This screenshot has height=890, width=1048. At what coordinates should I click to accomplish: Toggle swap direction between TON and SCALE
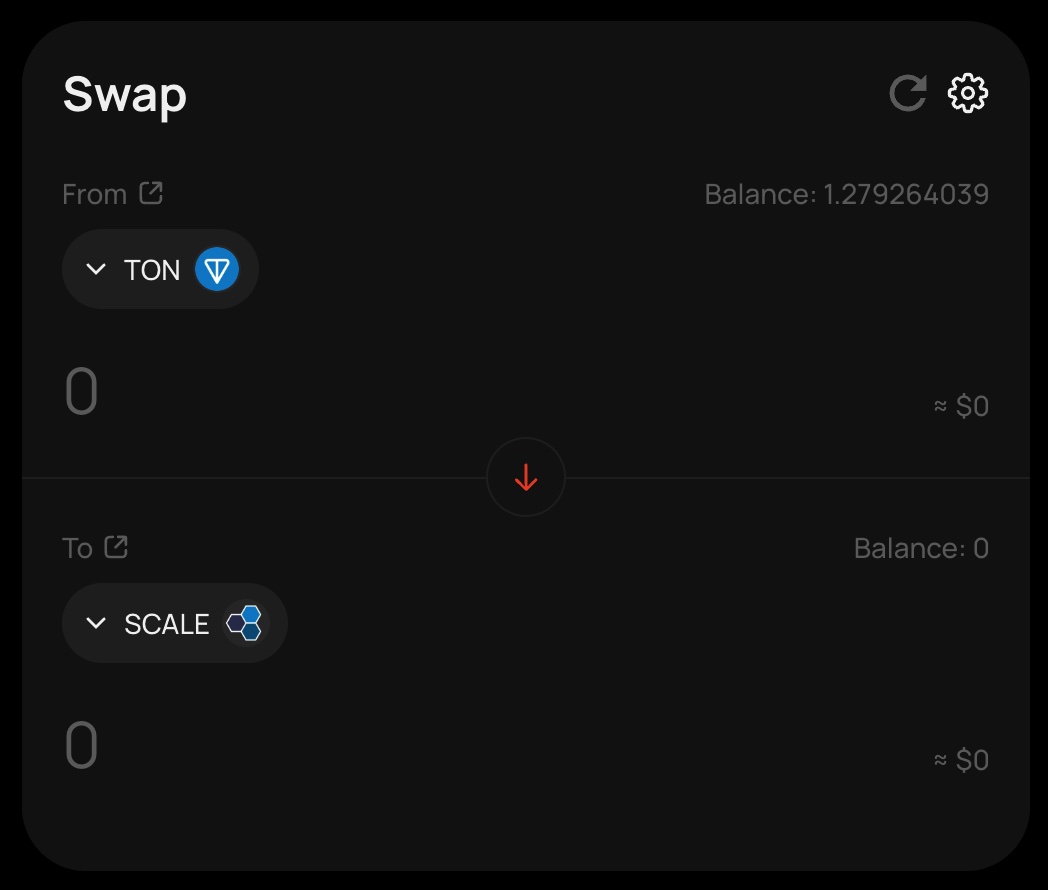526,477
